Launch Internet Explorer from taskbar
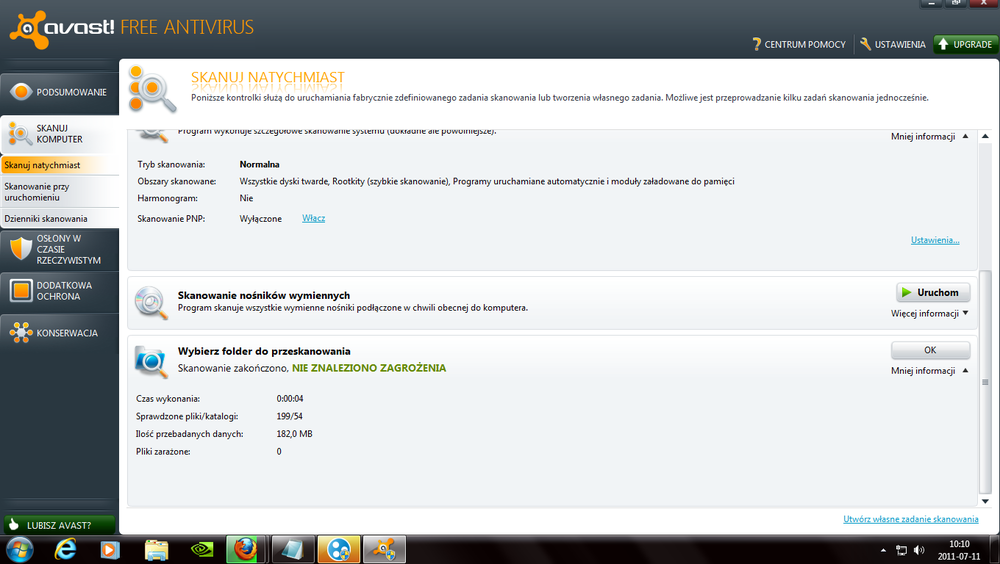This screenshot has height=564, width=1000. (65, 549)
